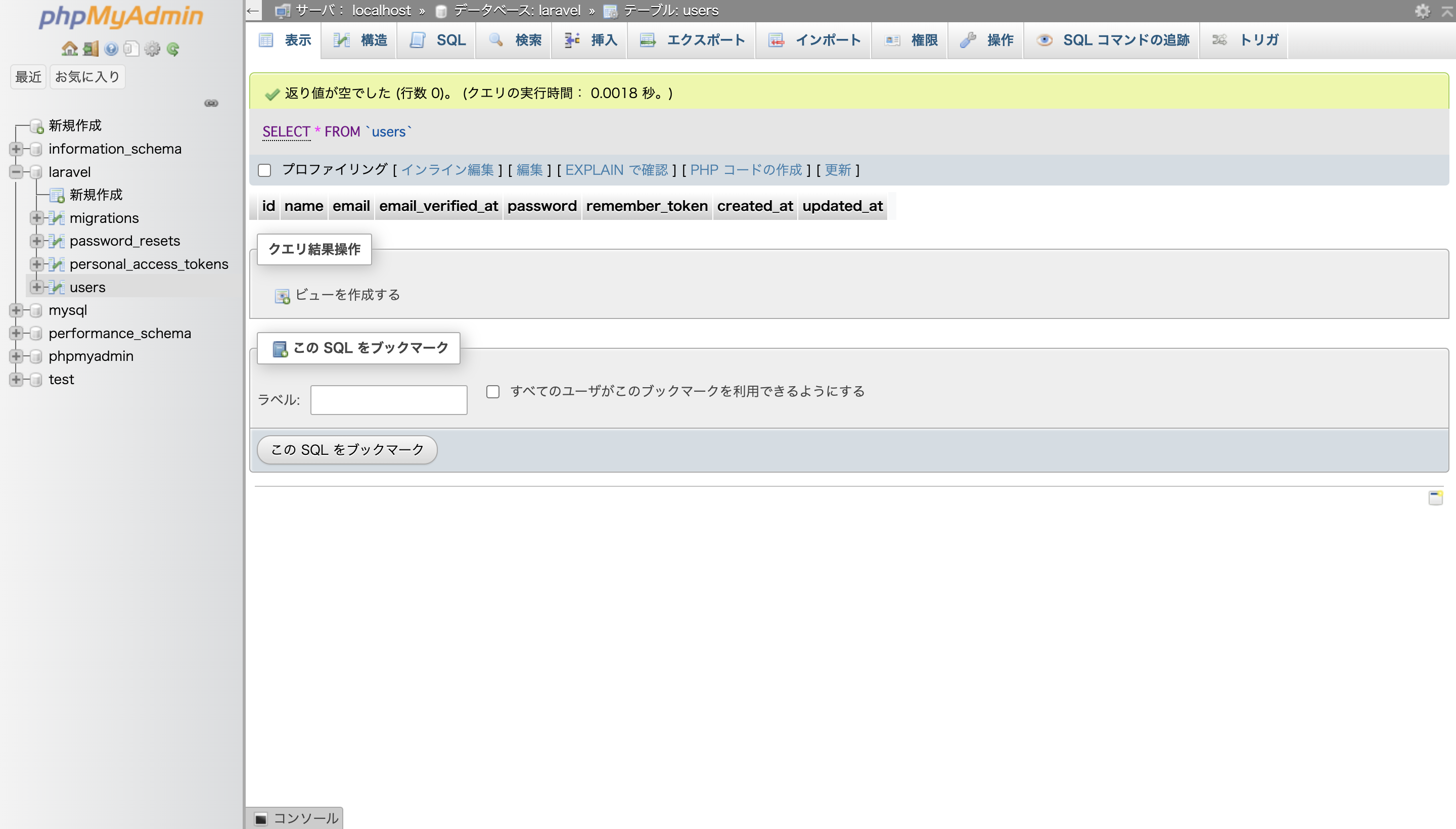Screen dimensions: 1456x829
Task: Expand the phpmyadmin database node
Action: 16,356
